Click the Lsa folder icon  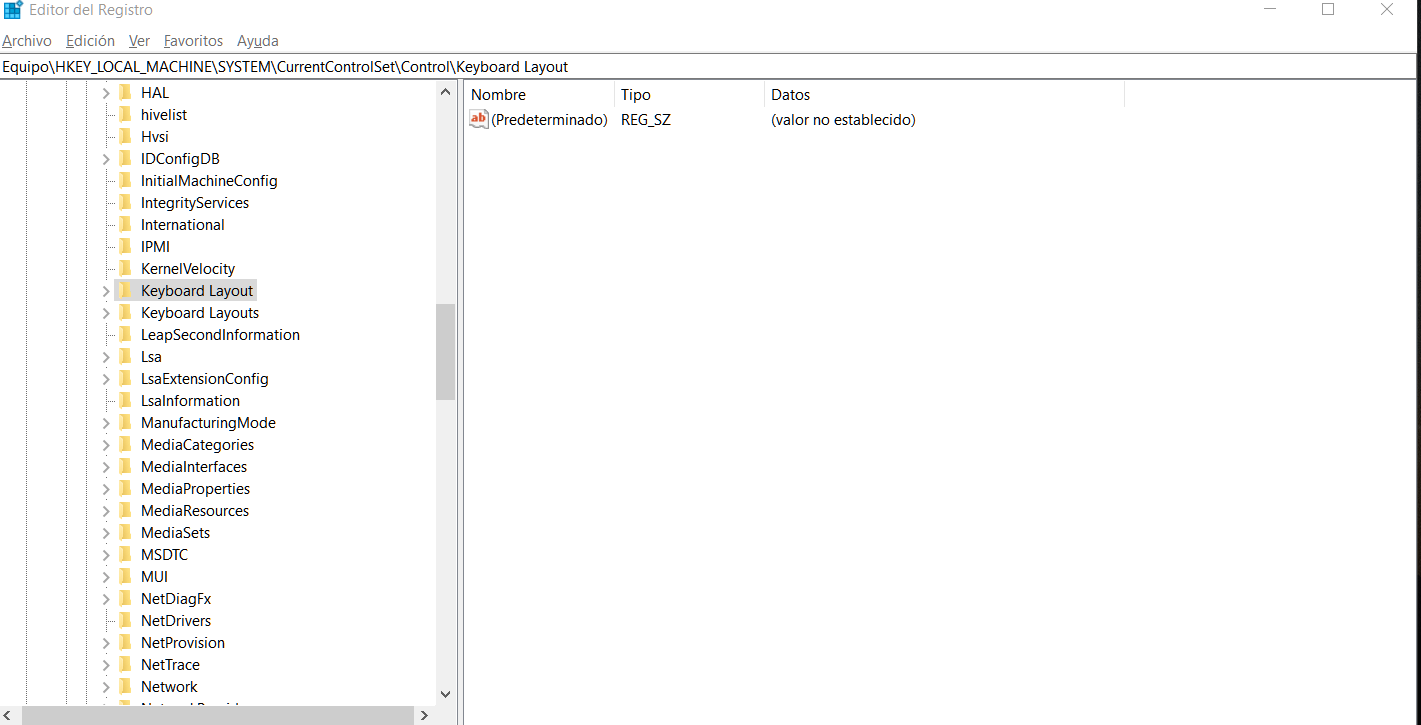125,357
